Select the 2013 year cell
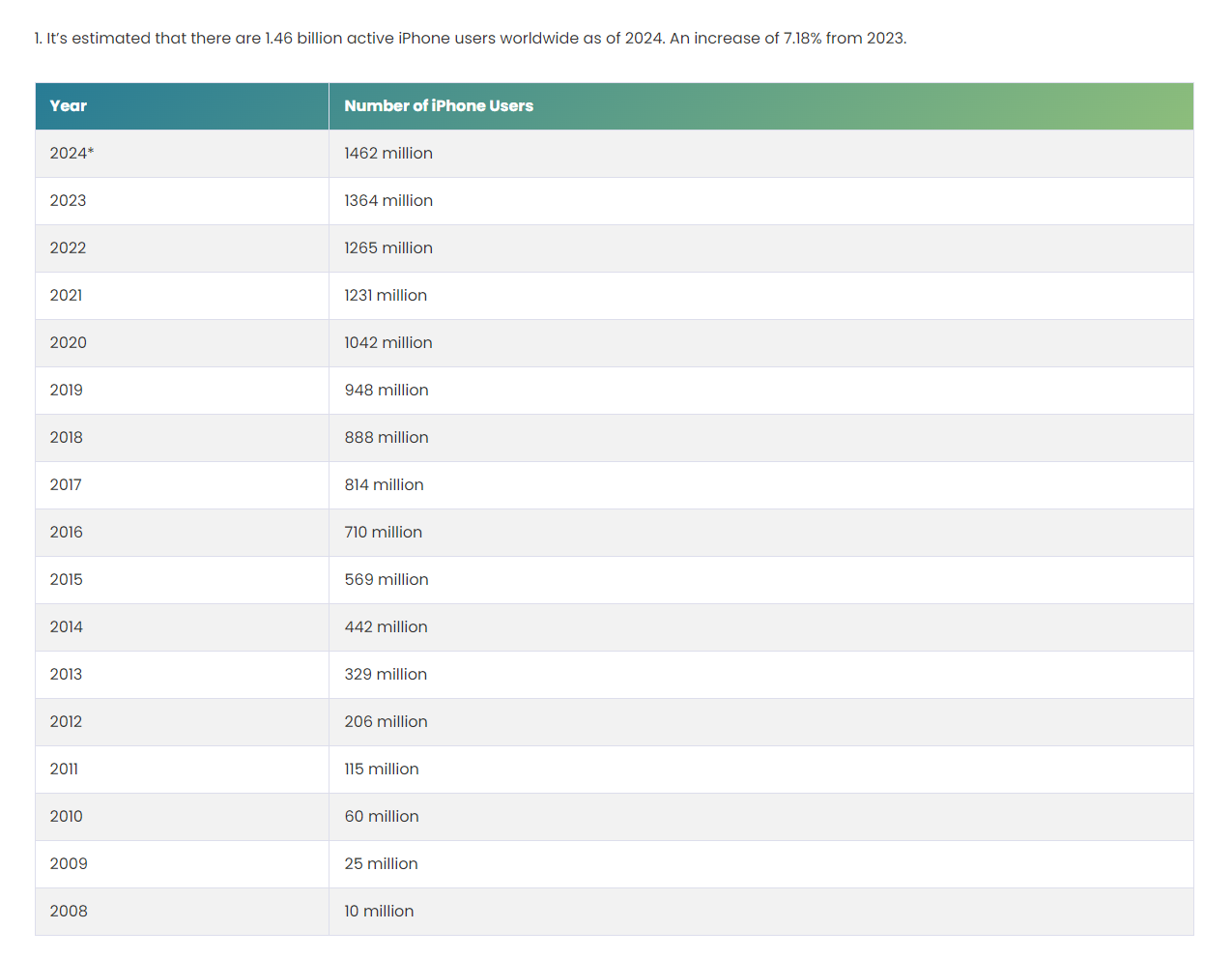Viewport: 1232px width, 959px height. point(66,675)
